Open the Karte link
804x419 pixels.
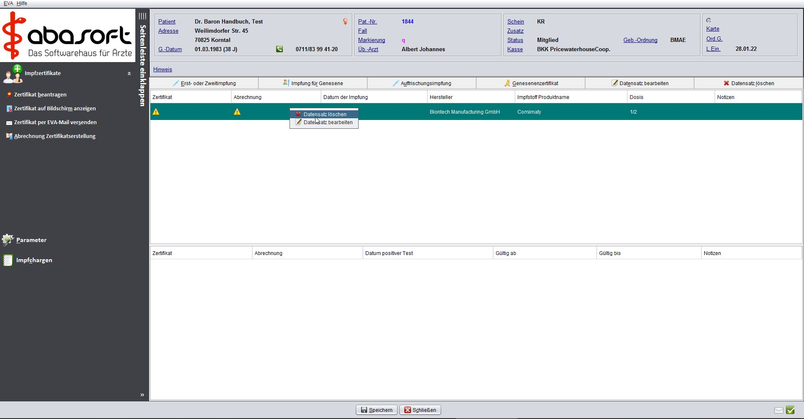tap(712, 29)
